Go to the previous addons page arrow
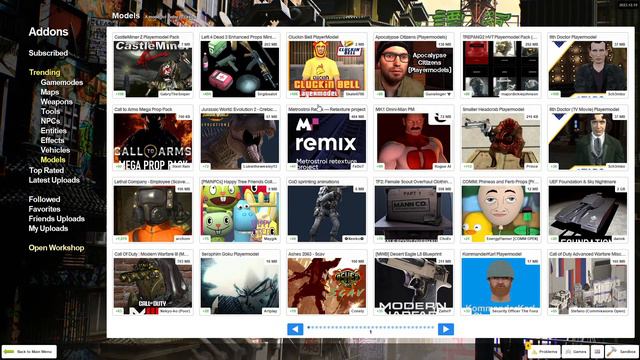Screen dimensions: 640x360 point(295,329)
